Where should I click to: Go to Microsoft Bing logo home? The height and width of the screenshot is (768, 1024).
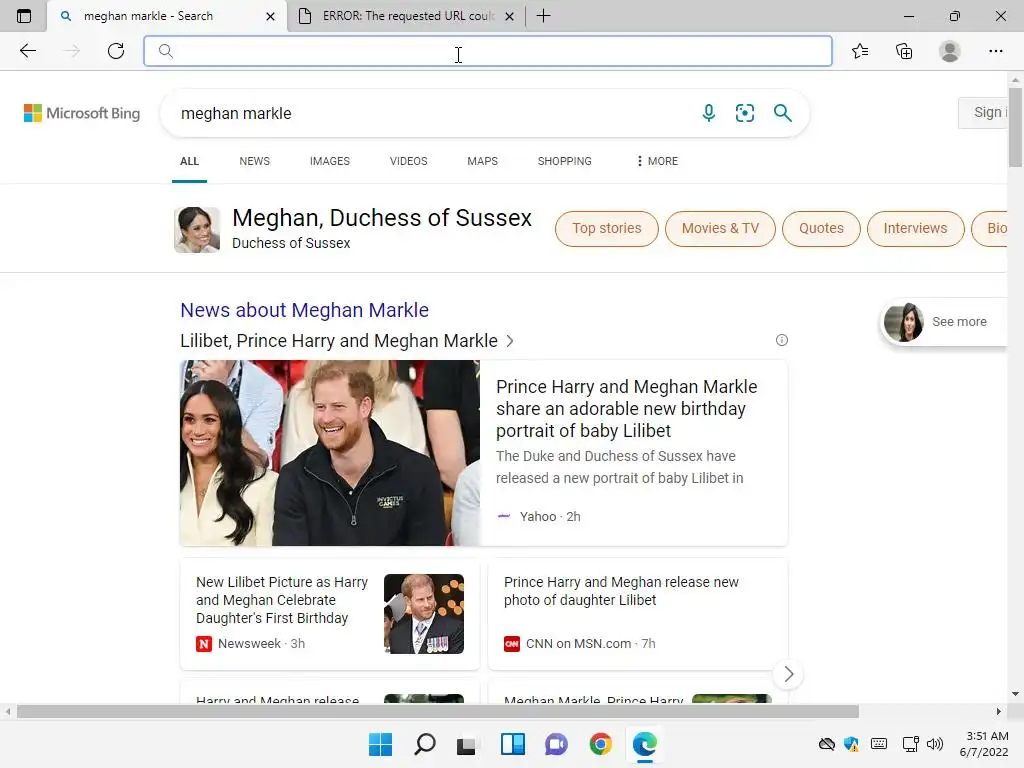tap(82, 113)
